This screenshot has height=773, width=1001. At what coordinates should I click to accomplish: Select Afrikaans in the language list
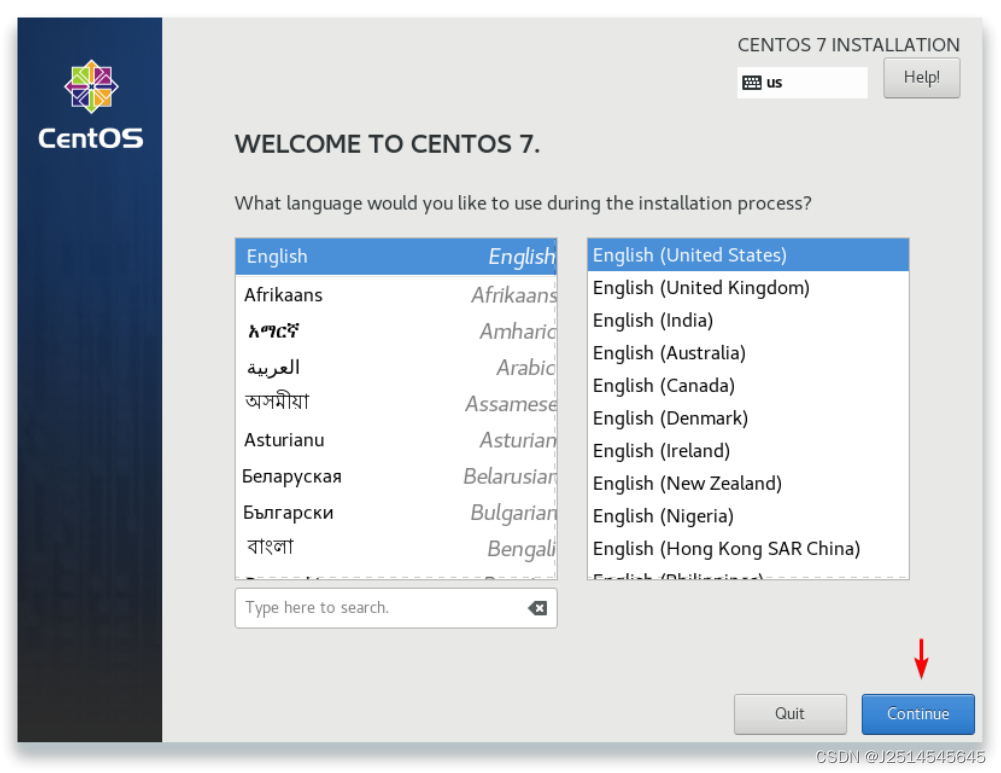(396, 295)
